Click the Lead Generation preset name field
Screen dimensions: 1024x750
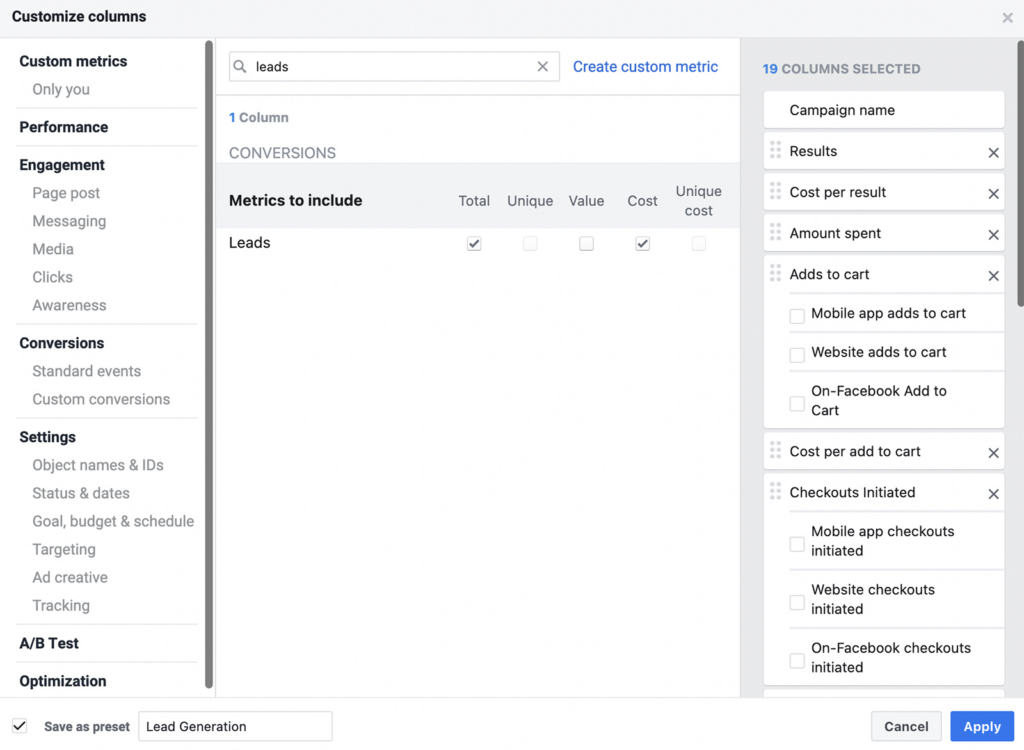235,726
